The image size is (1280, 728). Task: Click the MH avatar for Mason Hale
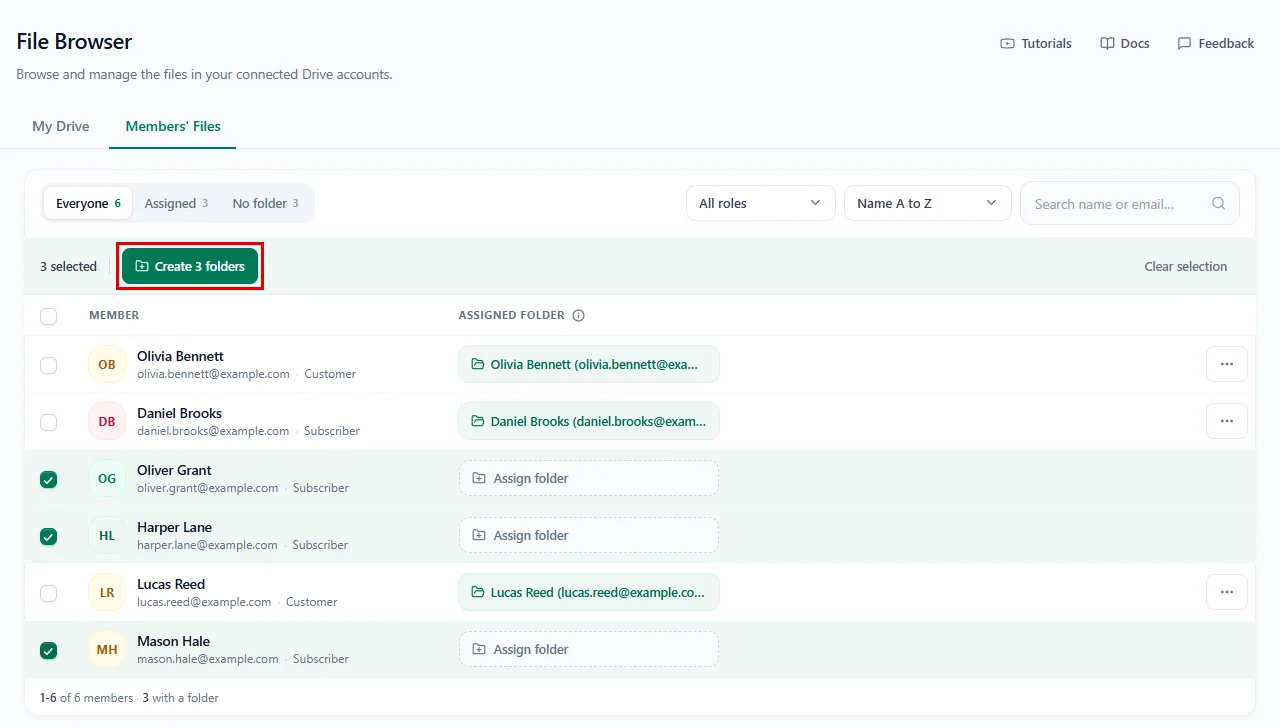pos(107,649)
